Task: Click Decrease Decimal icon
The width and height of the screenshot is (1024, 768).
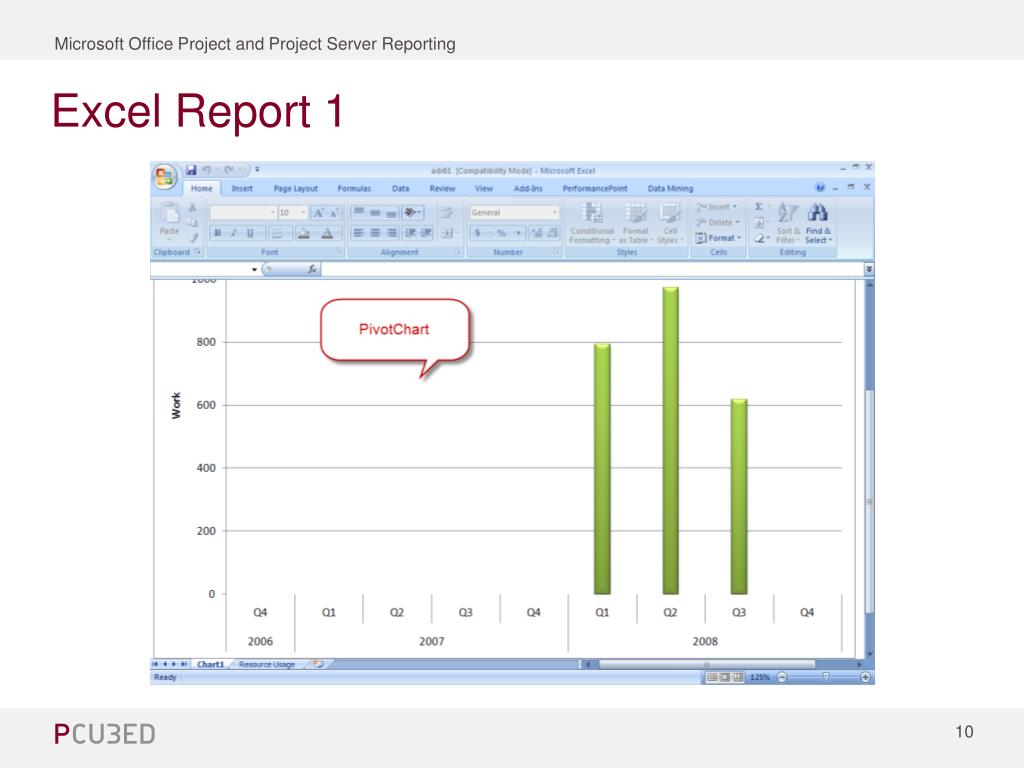Action: click(552, 233)
